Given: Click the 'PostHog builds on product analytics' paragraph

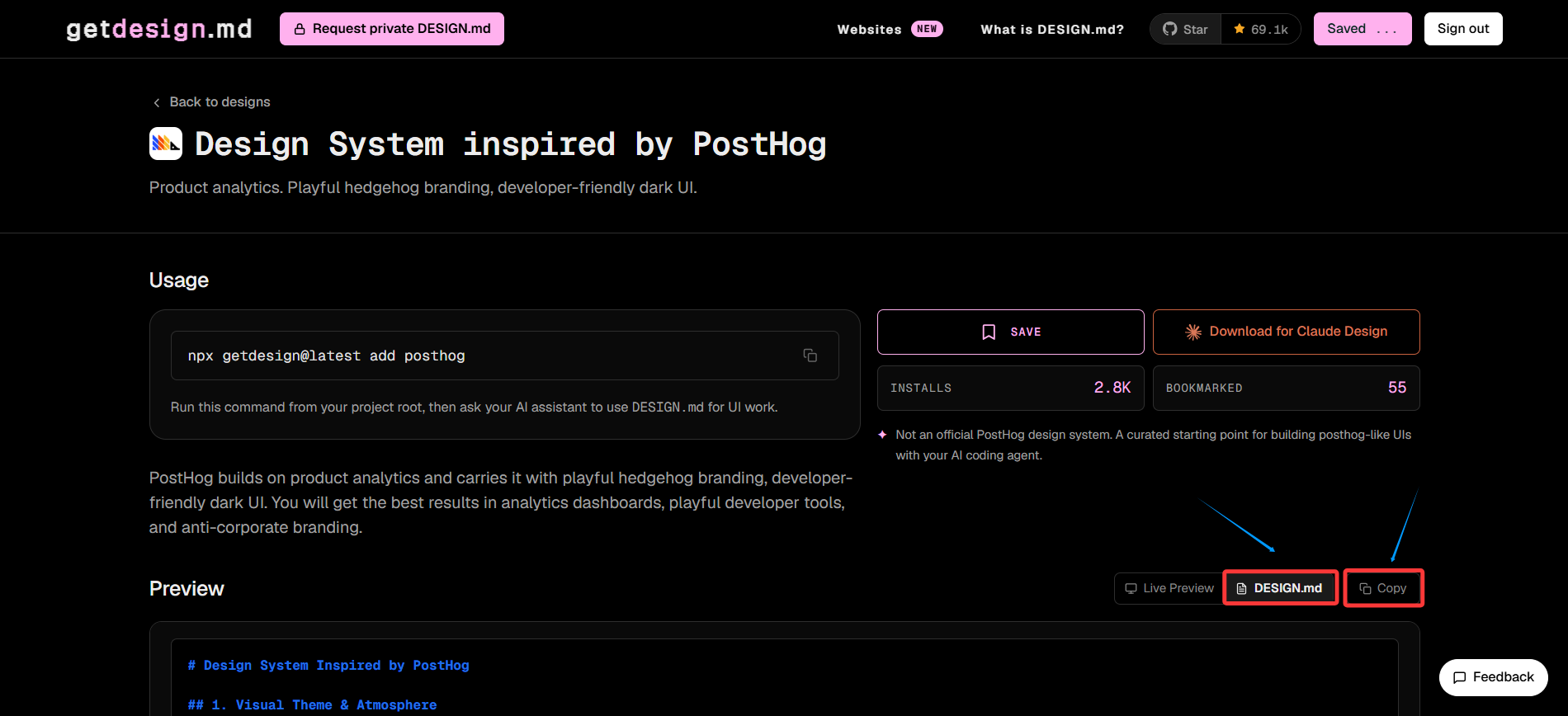Looking at the screenshot, I should pos(501,502).
